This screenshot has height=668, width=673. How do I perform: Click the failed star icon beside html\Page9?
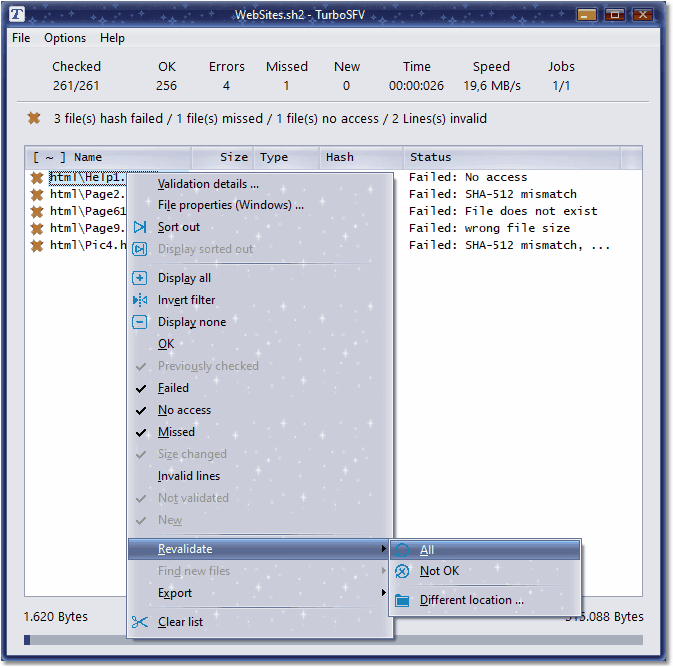[37, 228]
